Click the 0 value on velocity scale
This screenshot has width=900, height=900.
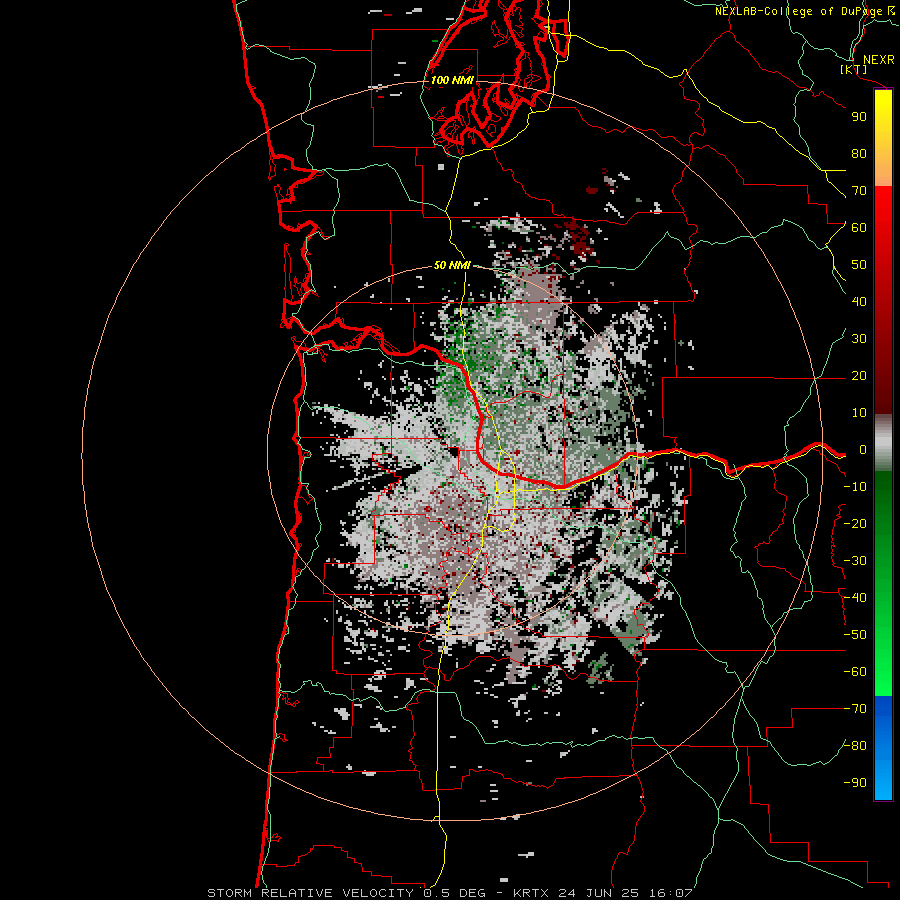coord(863,450)
